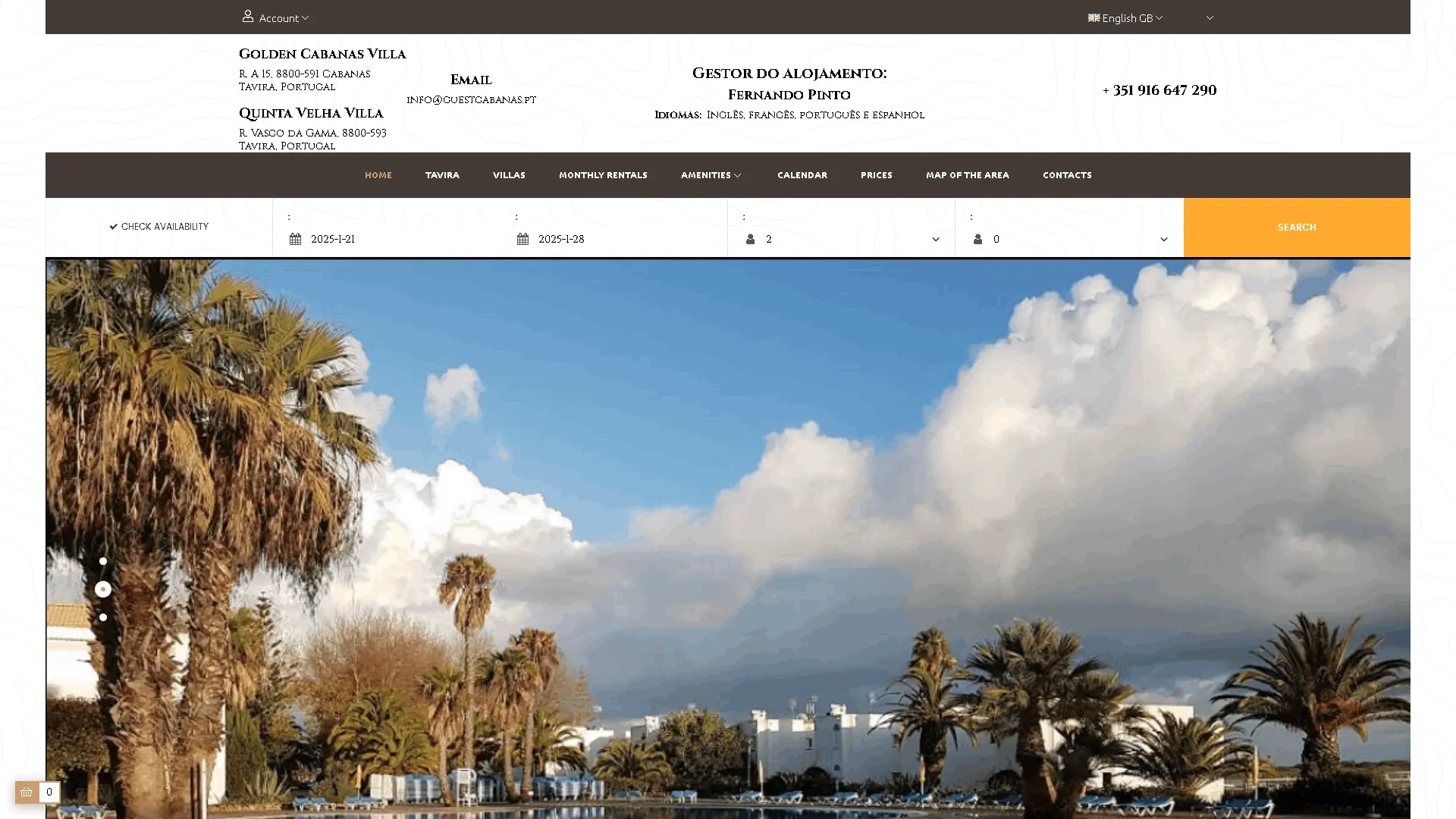
Task: Select the third slideshow dot
Action: point(103,617)
